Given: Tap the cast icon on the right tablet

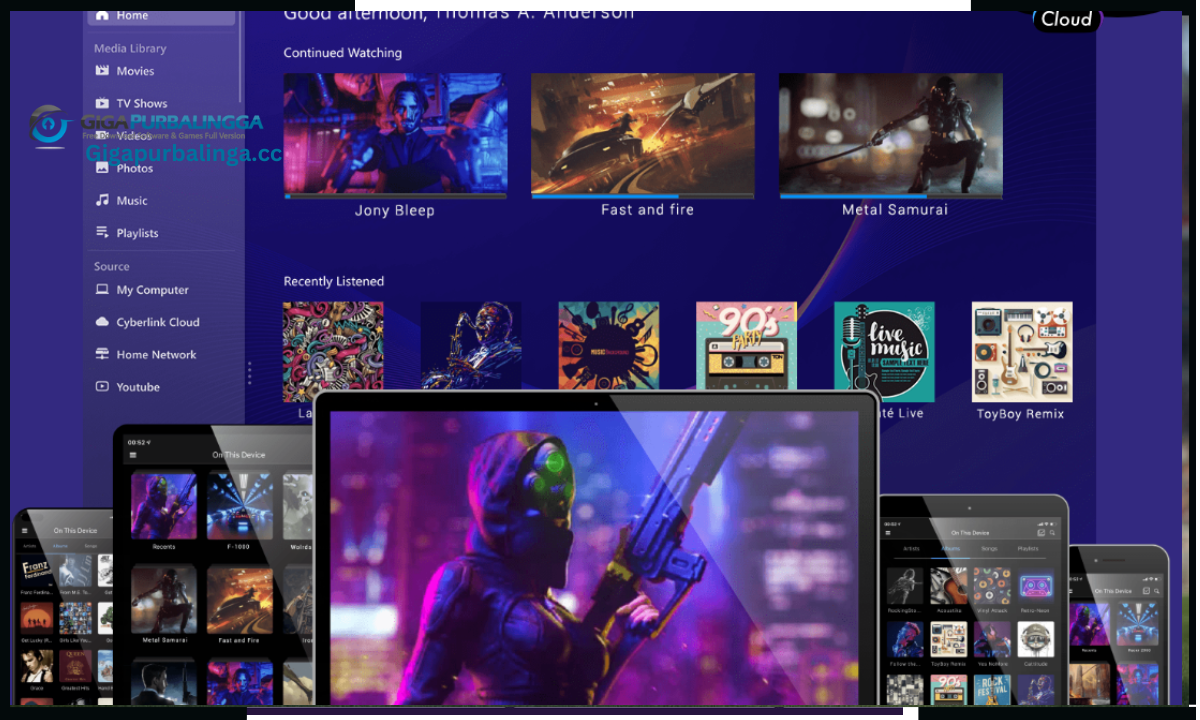Looking at the screenshot, I should coord(1041,533).
